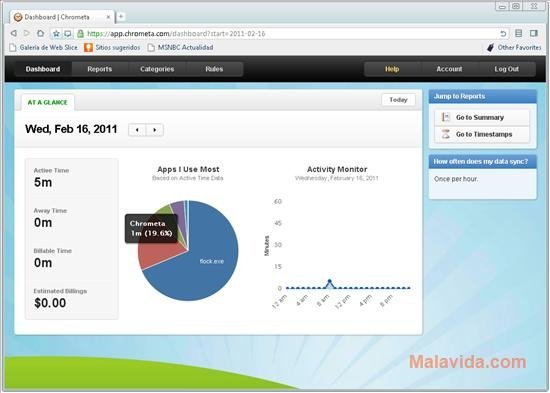This screenshot has width=550, height=393.
Task: Click the activity peak data point
Action: pyautogui.click(x=330, y=281)
